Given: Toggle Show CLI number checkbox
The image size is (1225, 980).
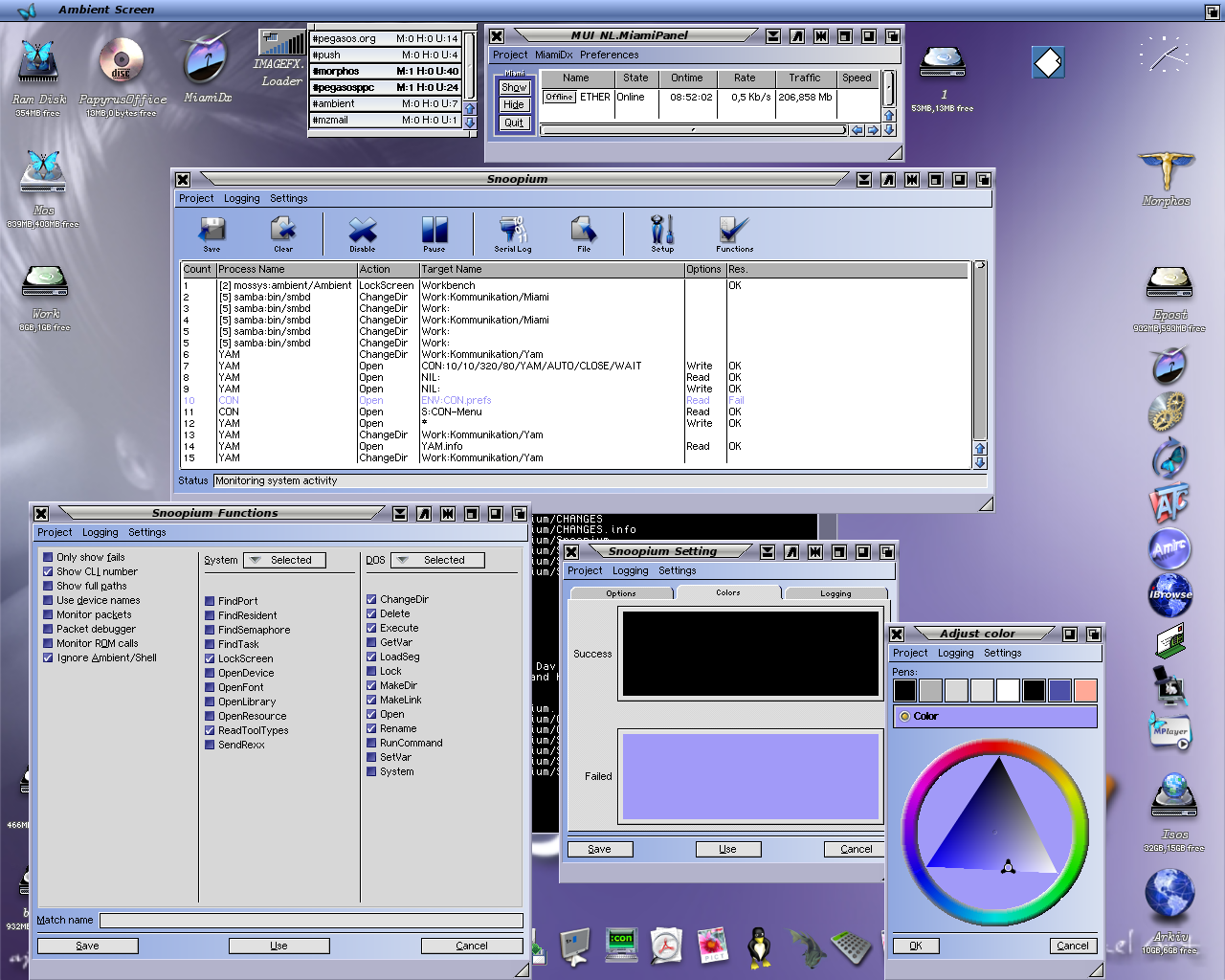Looking at the screenshot, I should (48, 571).
